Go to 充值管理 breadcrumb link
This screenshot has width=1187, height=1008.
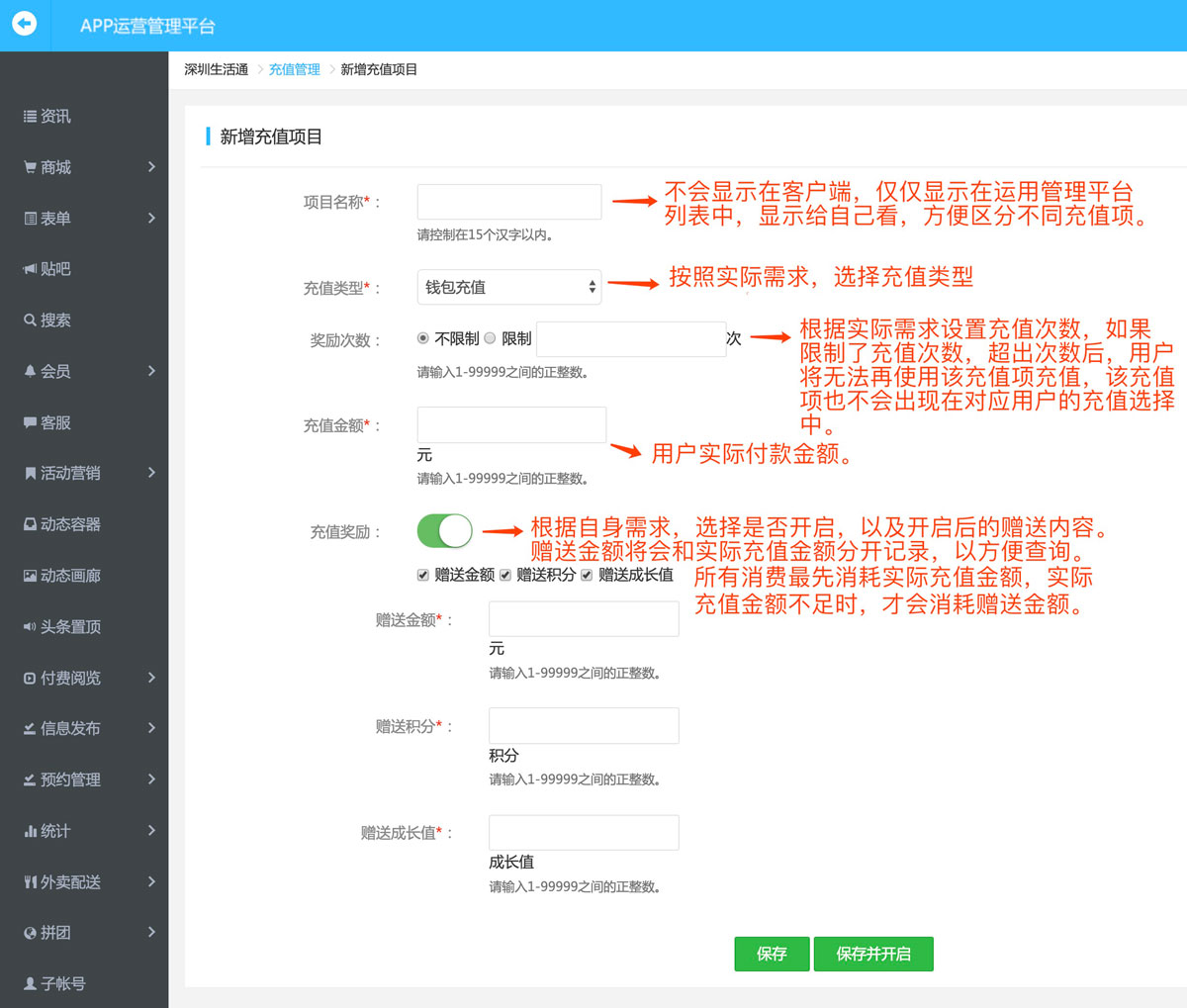coord(295,69)
